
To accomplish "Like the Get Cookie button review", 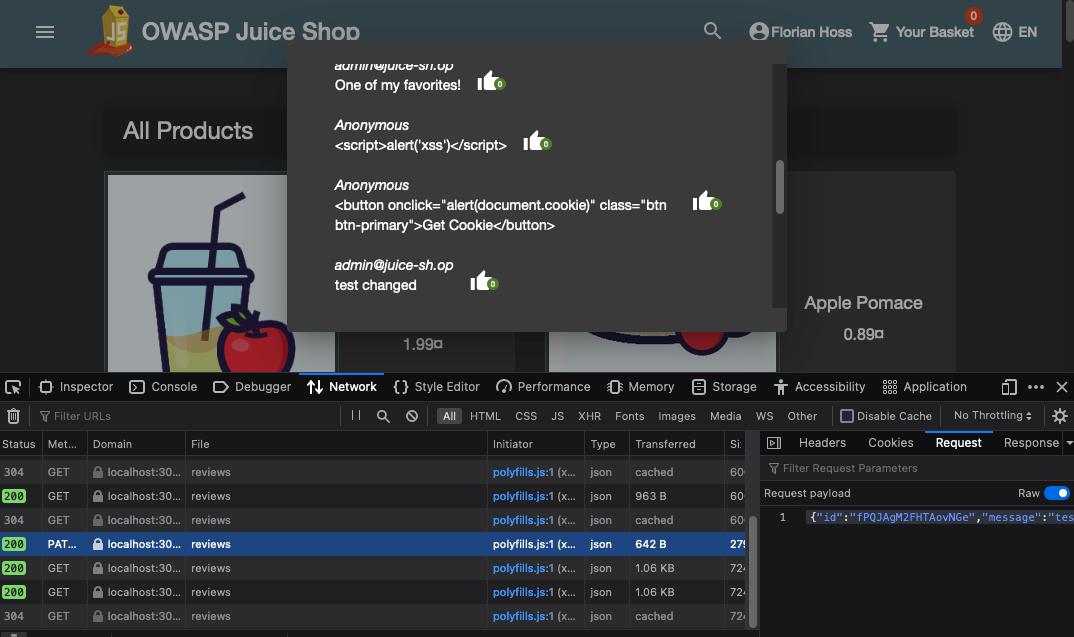I will click(x=706, y=201).
